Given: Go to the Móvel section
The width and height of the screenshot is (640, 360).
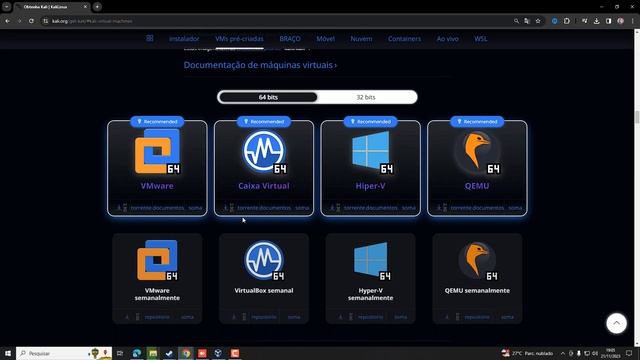Looking at the screenshot, I should pos(325,39).
